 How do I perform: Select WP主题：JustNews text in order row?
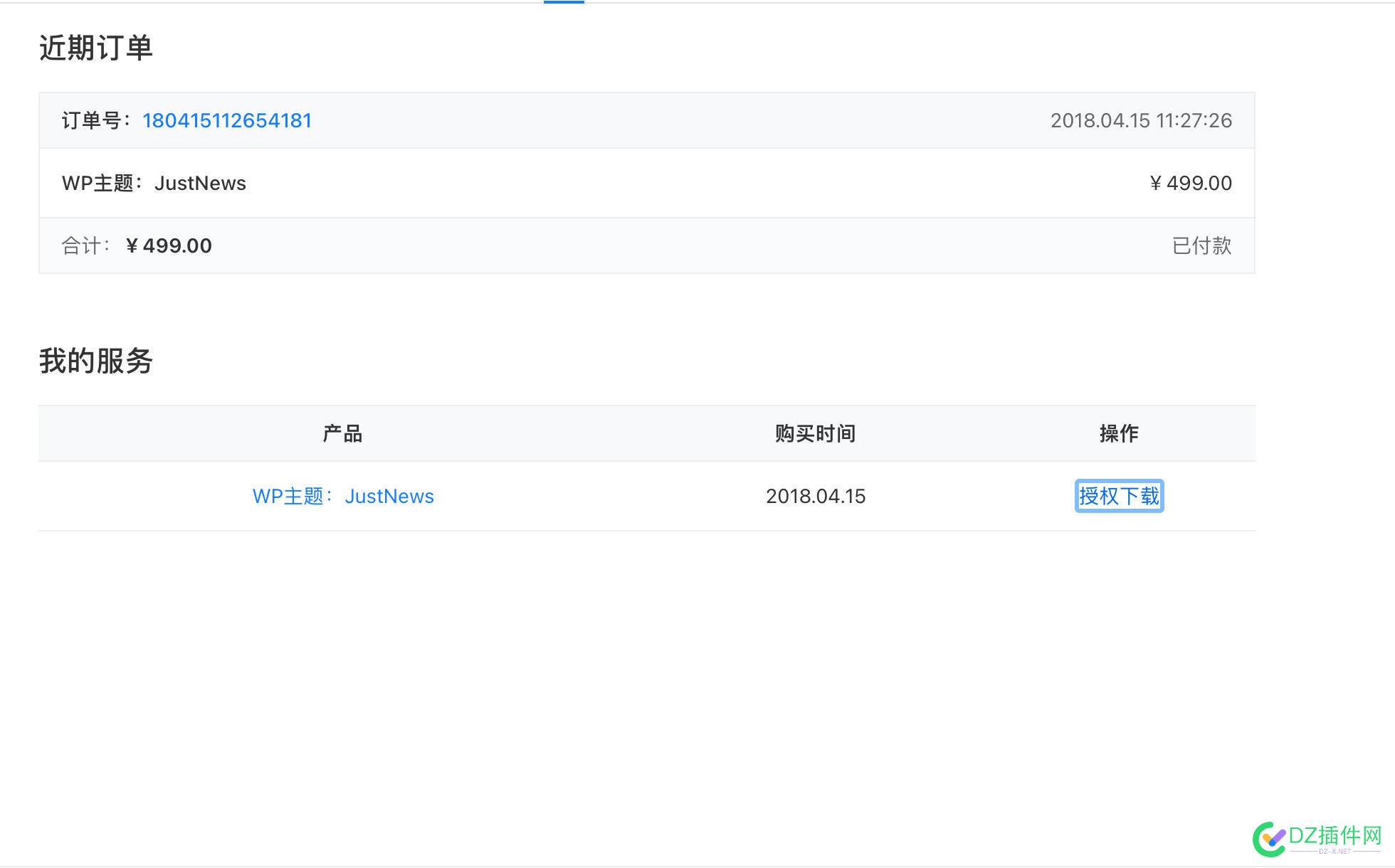(x=154, y=183)
